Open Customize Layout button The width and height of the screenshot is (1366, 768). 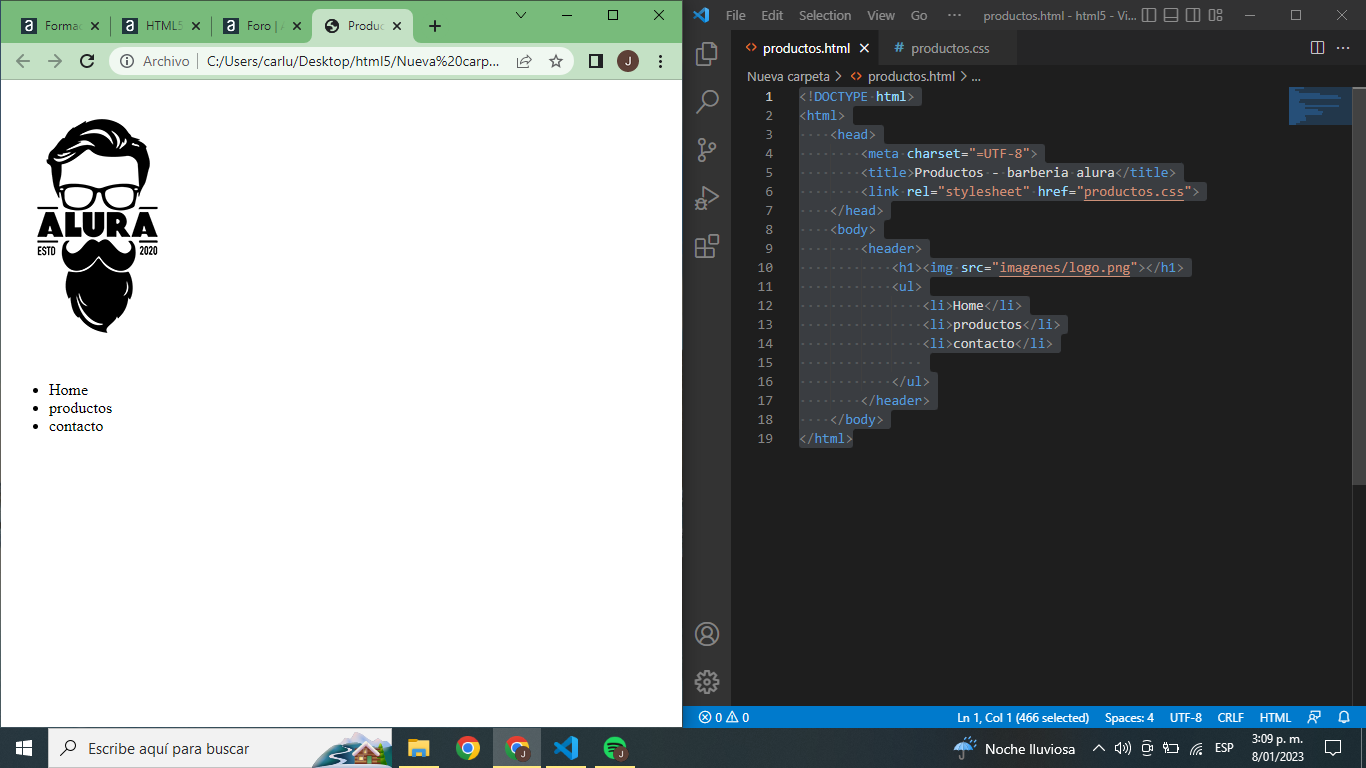(1215, 15)
